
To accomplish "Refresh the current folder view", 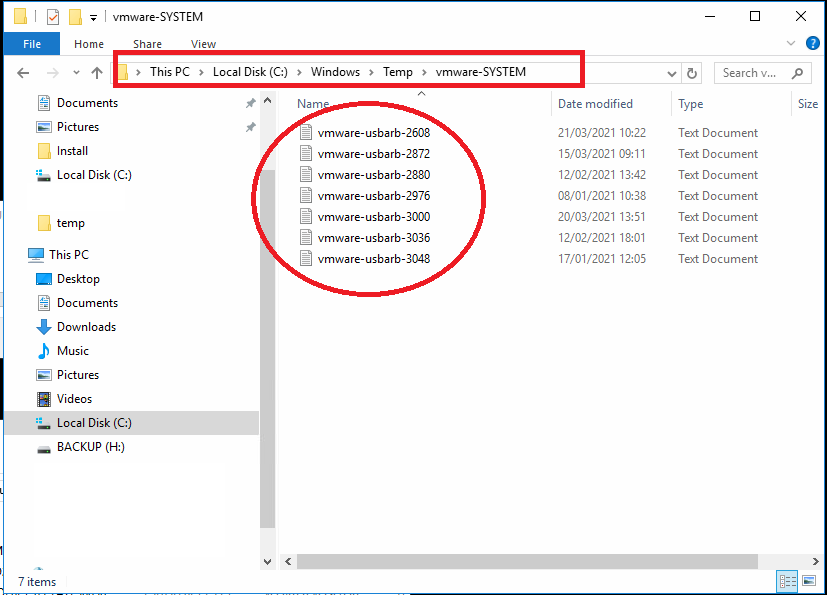I will pos(692,73).
